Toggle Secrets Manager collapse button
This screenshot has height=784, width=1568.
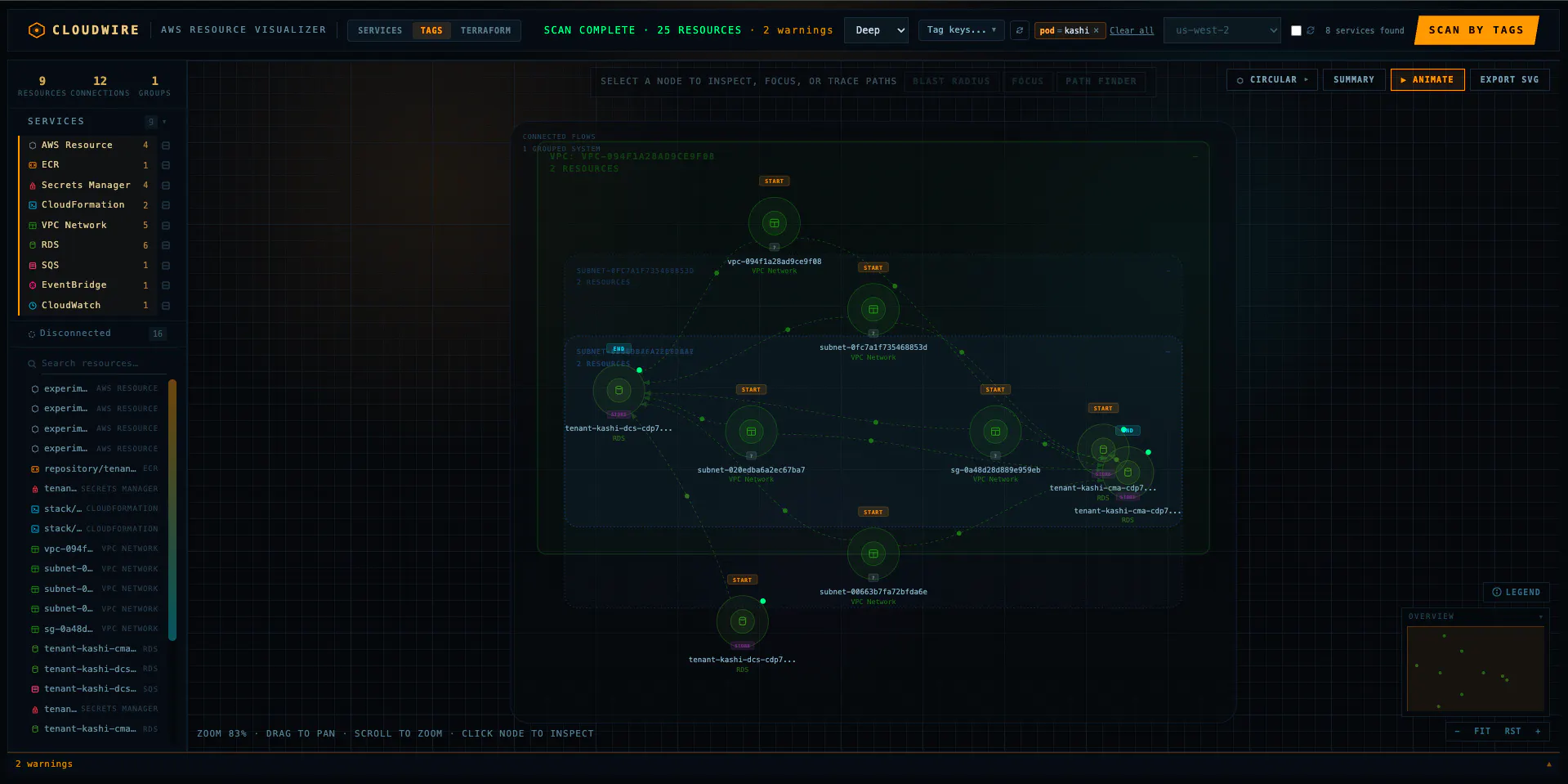(166, 186)
